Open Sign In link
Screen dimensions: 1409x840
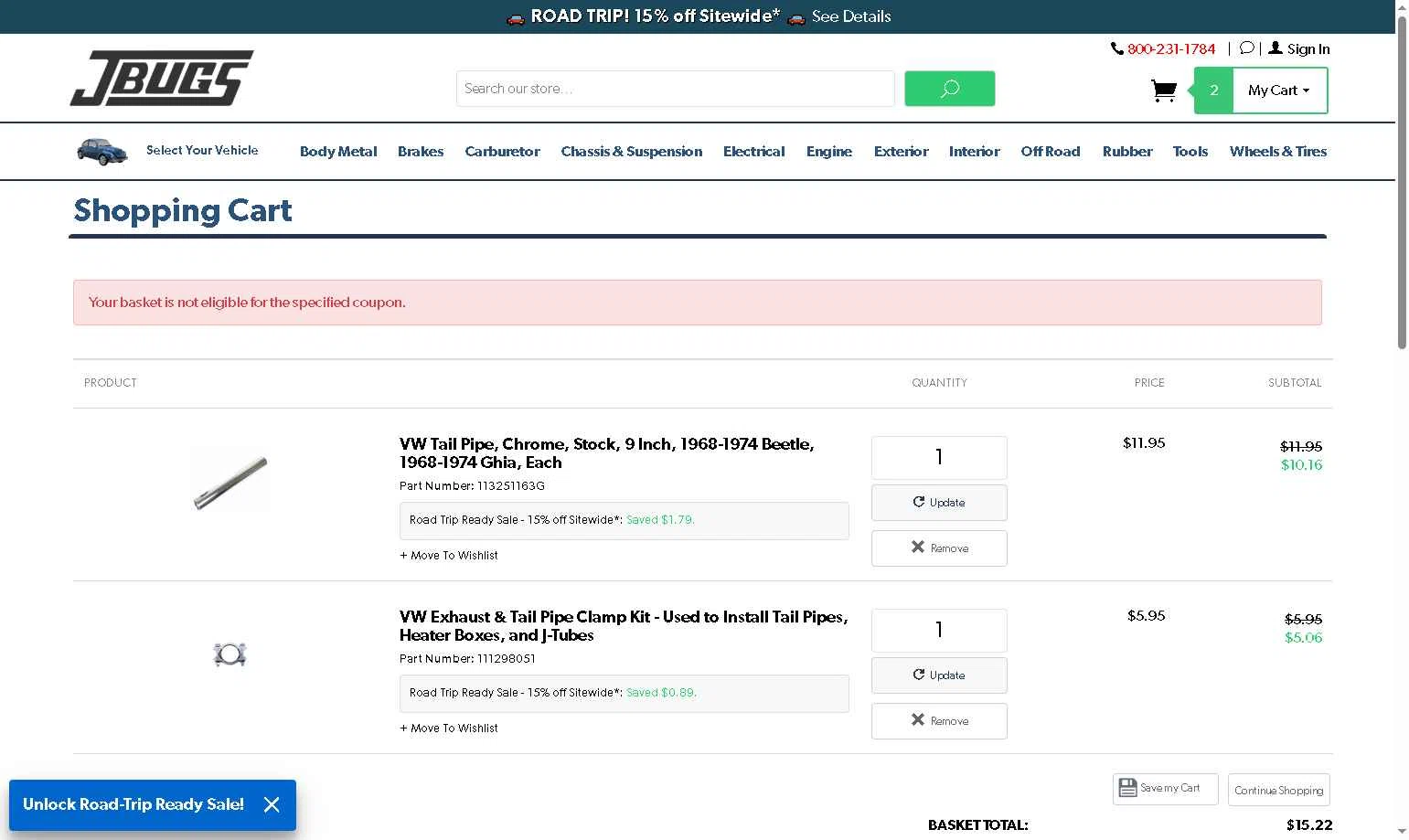1299,49
